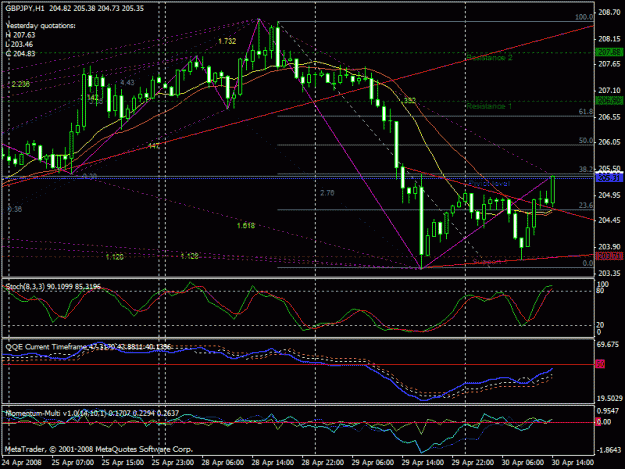
Task: Select the 'Yesterday quotations:' label
Action: point(41,26)
